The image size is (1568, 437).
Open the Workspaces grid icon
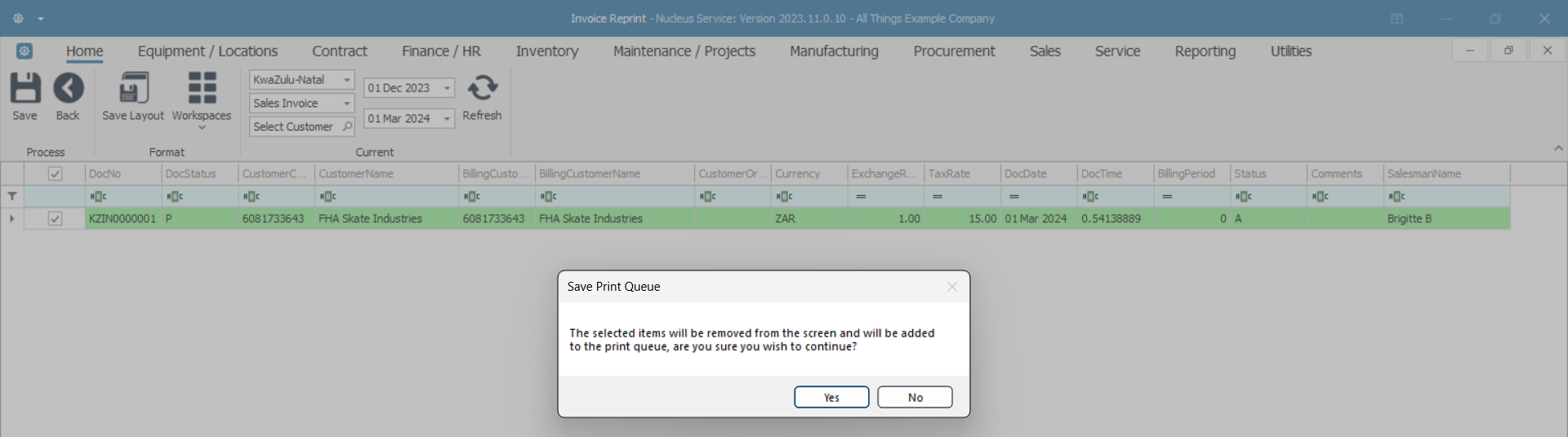pos(202,89)
